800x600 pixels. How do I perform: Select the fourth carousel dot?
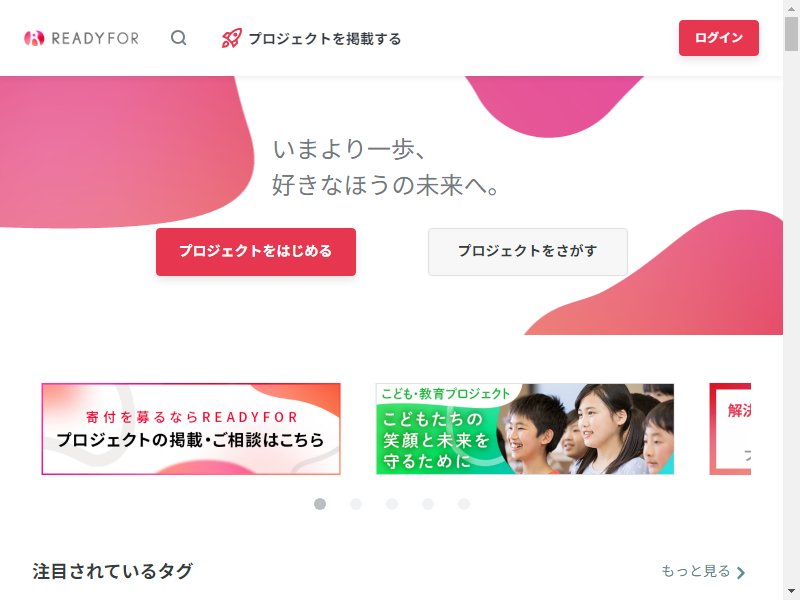[428, 504]
